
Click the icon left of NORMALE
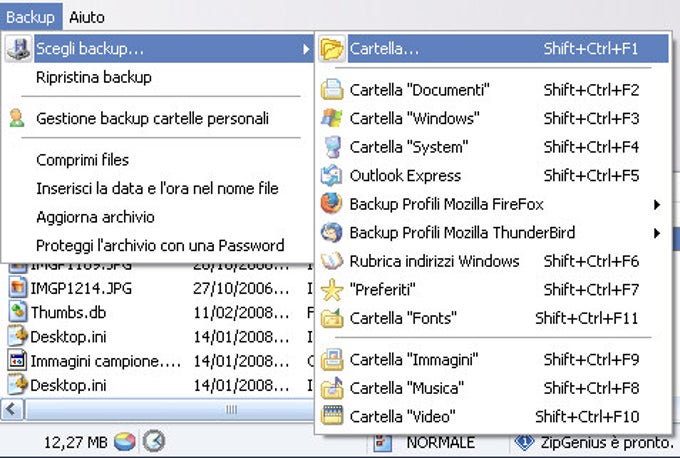point(382,442)
